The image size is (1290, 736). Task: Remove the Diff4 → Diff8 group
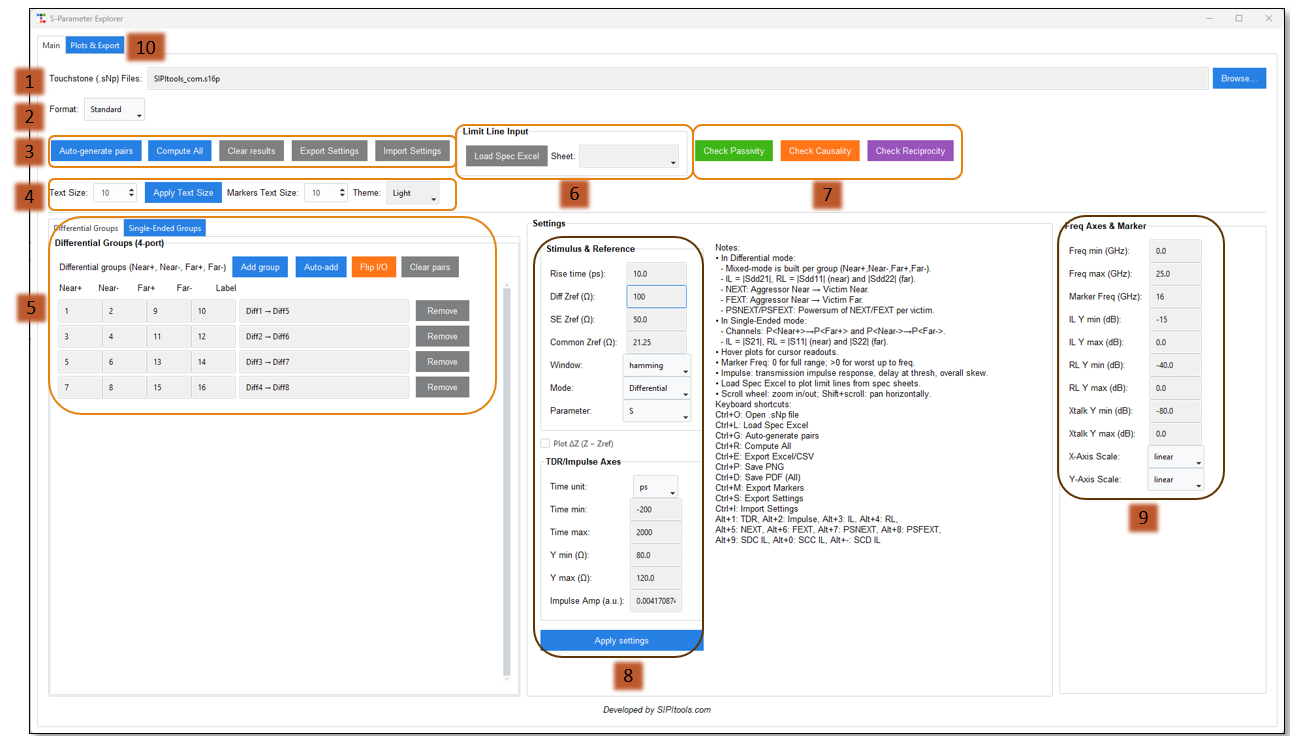[x=442, y=387]
